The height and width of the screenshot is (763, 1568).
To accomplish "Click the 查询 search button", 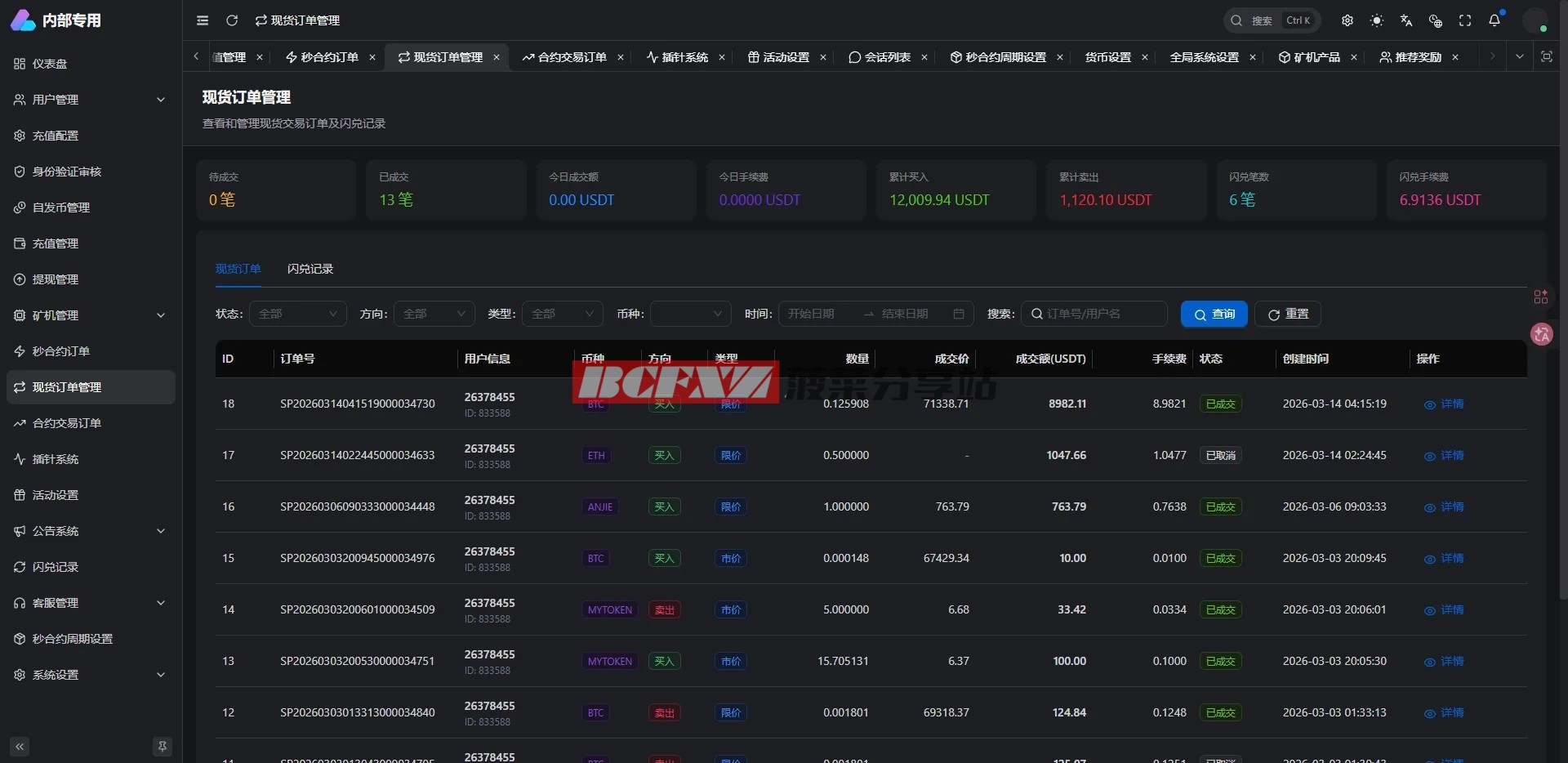I will 1214,314.
